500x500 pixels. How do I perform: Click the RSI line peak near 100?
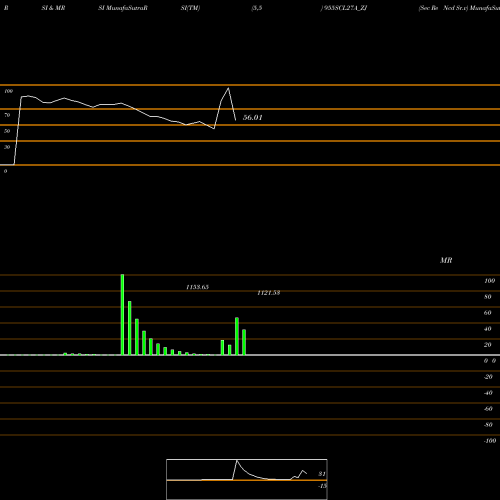point(228,88)
